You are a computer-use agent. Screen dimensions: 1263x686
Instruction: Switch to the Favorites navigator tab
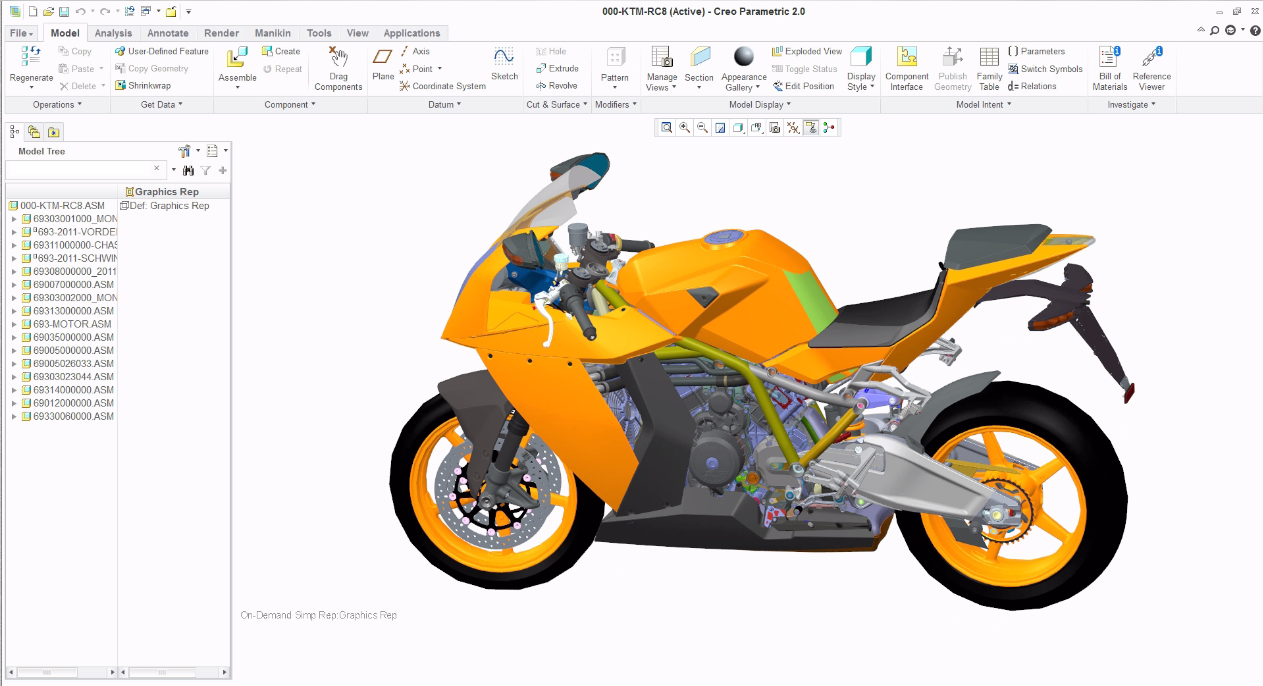53,131
